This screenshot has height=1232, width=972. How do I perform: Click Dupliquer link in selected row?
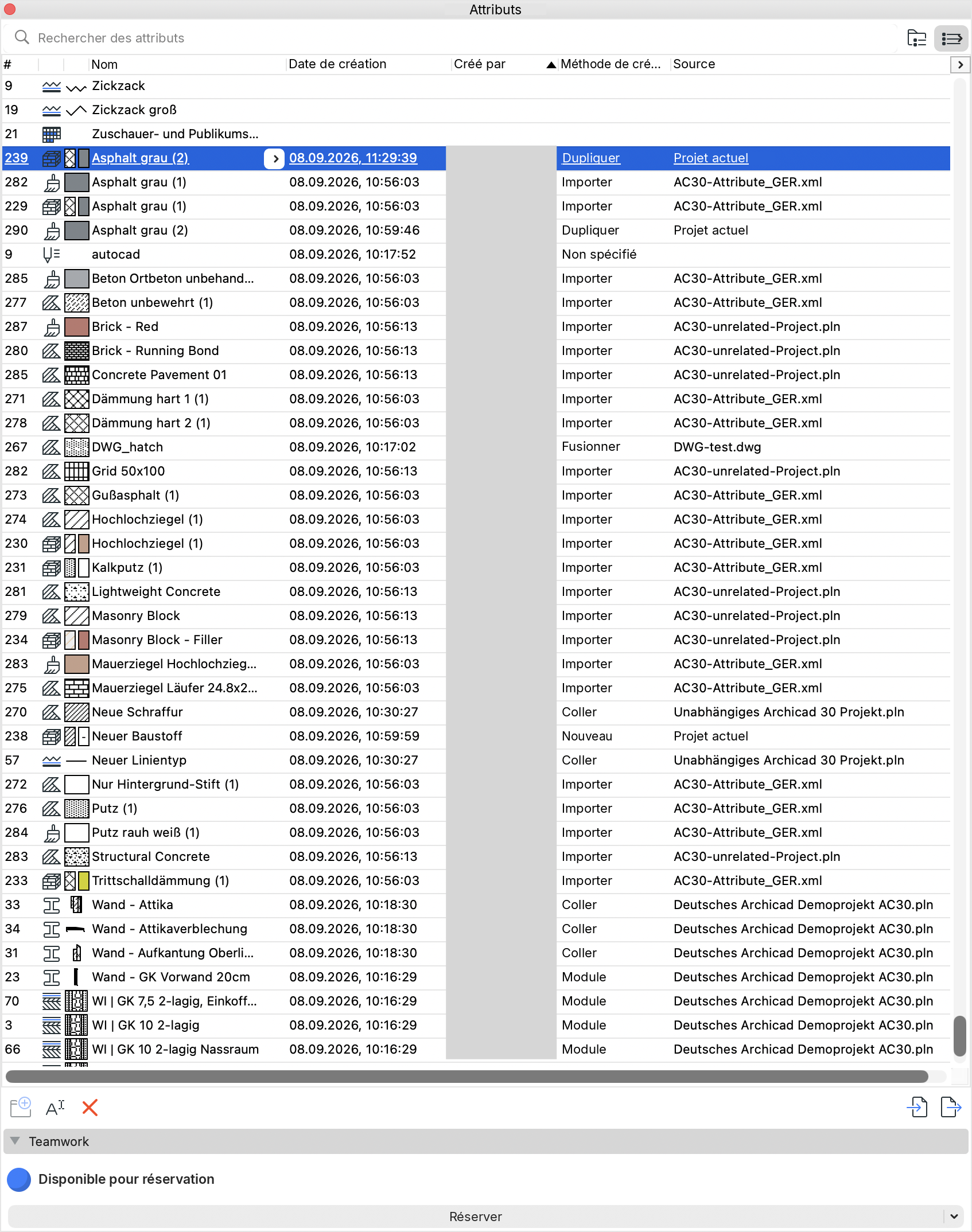click(x=591, y=158)
